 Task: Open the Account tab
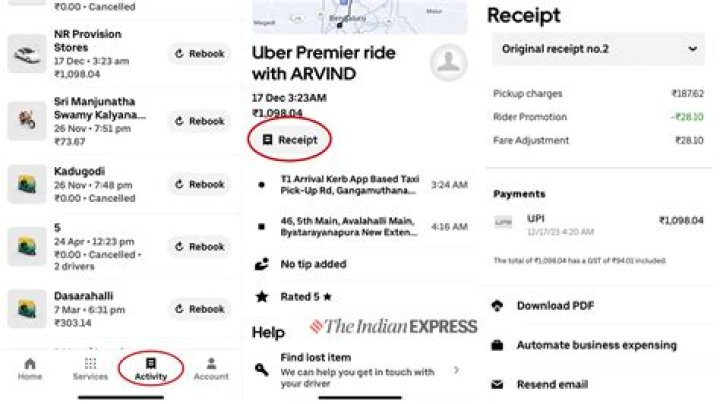click(211, 369)
